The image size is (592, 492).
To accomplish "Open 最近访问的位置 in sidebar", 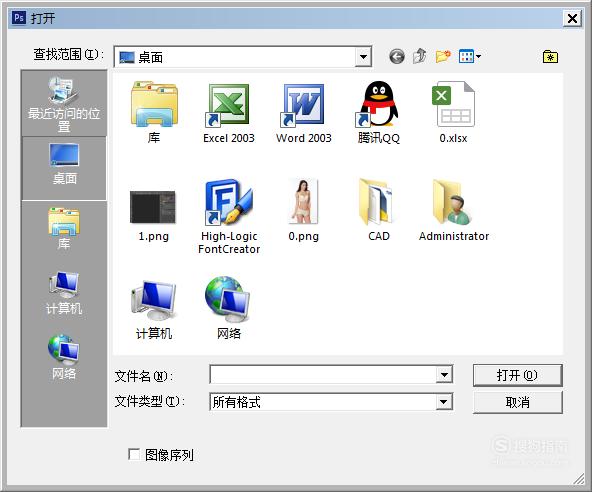I will point(64,103).
